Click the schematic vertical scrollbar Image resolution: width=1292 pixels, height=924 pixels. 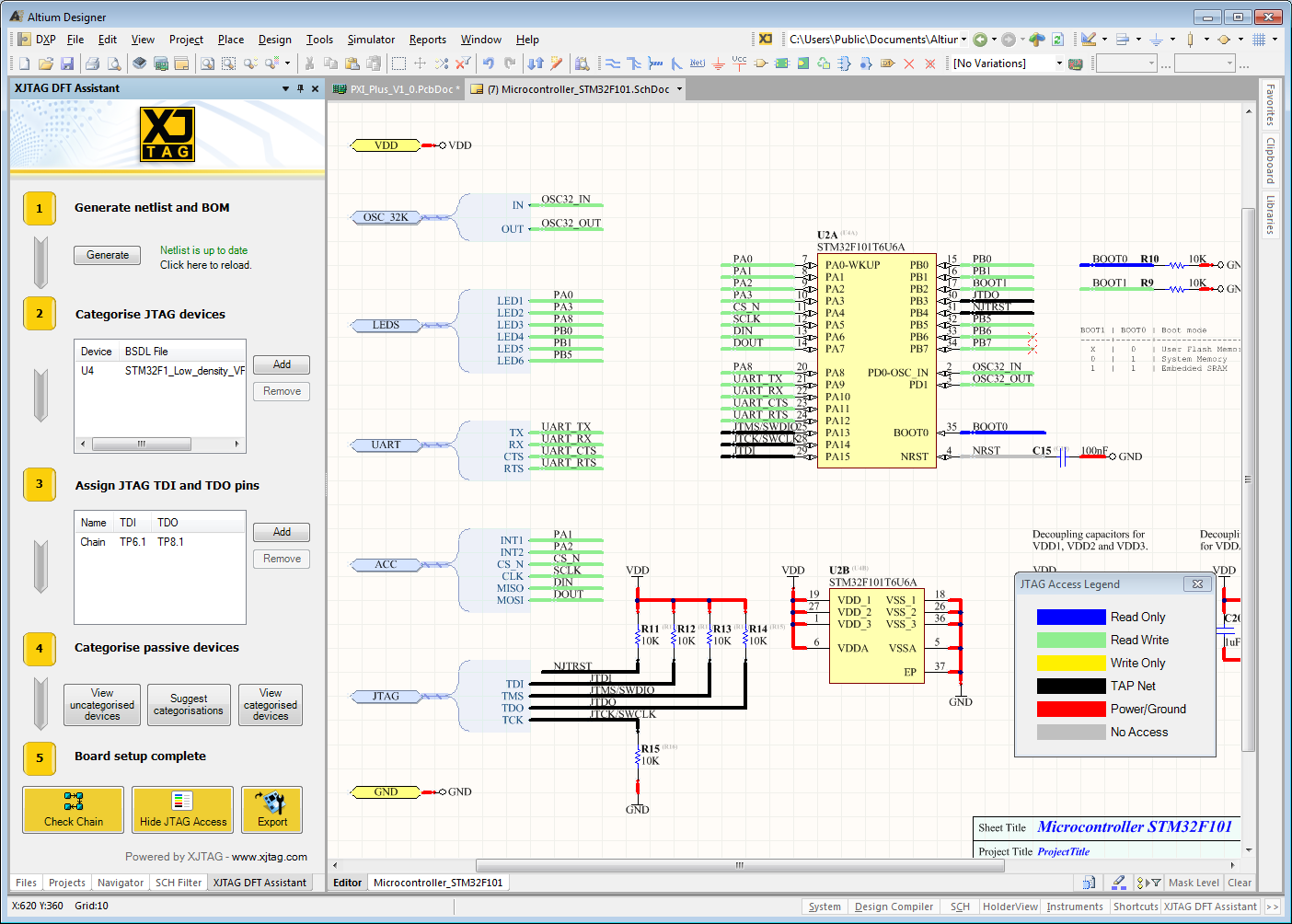[1248, 479]
